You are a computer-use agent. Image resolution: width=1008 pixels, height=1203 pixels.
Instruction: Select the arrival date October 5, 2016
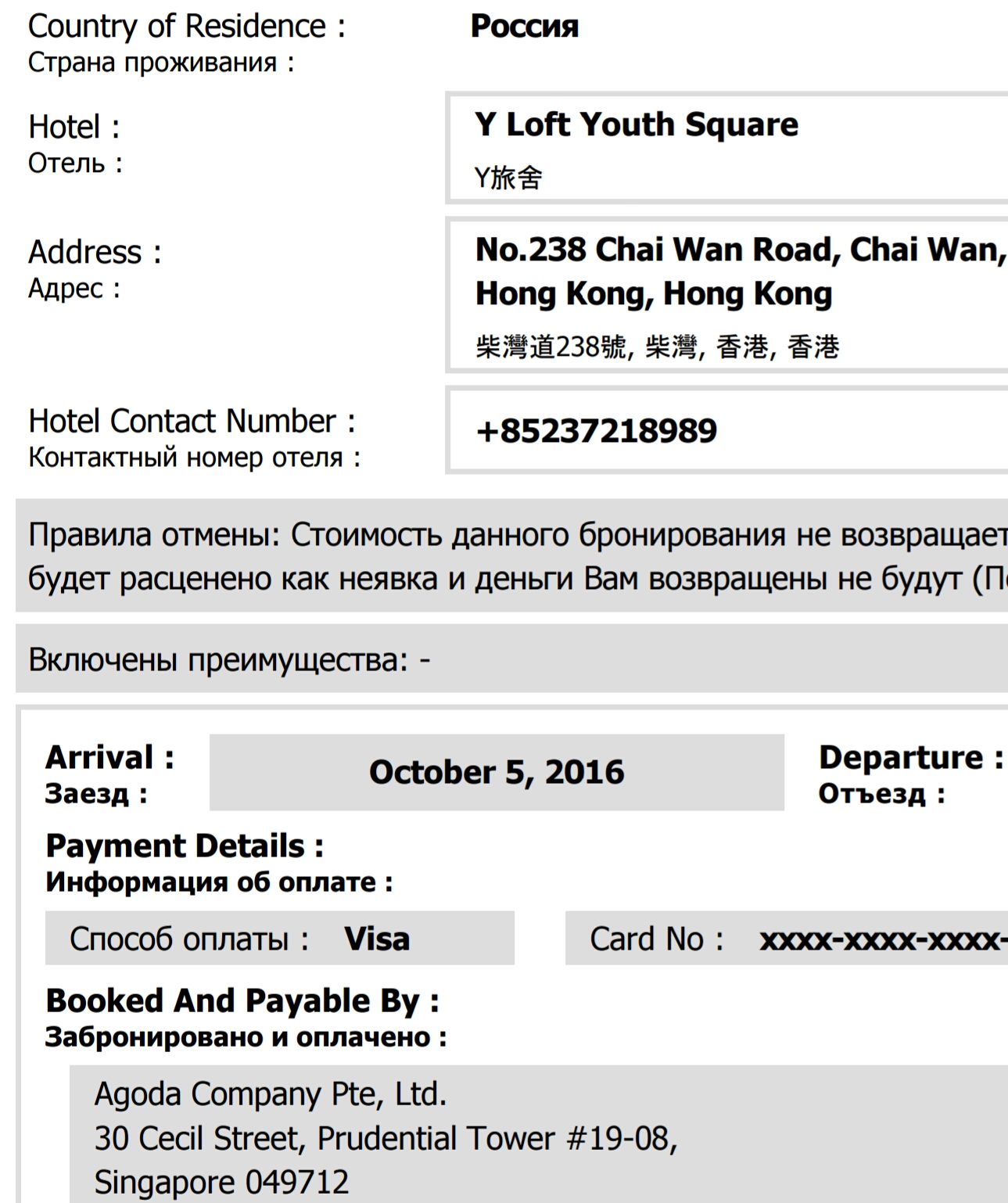pyautogui.click(x=497, y=772)
